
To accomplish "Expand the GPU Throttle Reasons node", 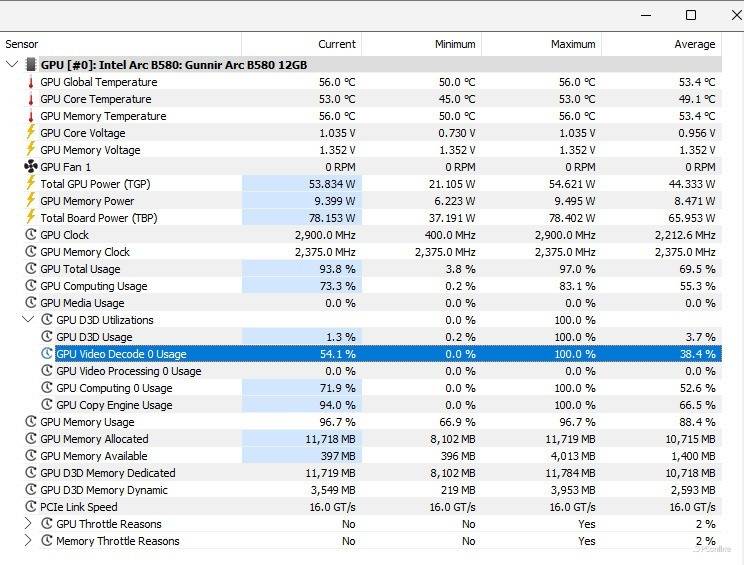I will pos(28,524).
